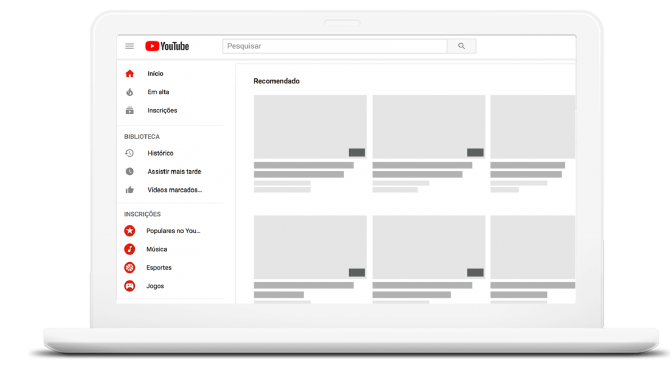Screen dimensions: 672x372
Task: Open second video thumbnail in bottom row
Action: coord(429,247)
